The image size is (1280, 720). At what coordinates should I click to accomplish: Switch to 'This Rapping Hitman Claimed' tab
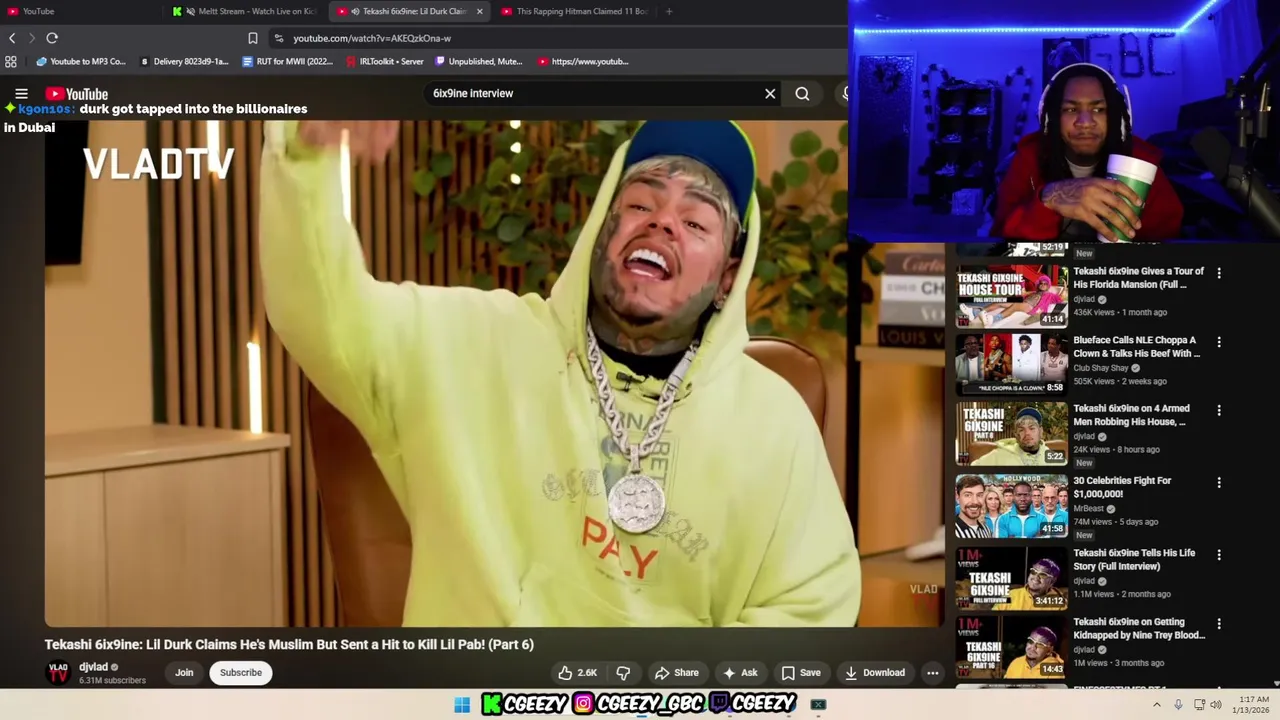(574, 11)
